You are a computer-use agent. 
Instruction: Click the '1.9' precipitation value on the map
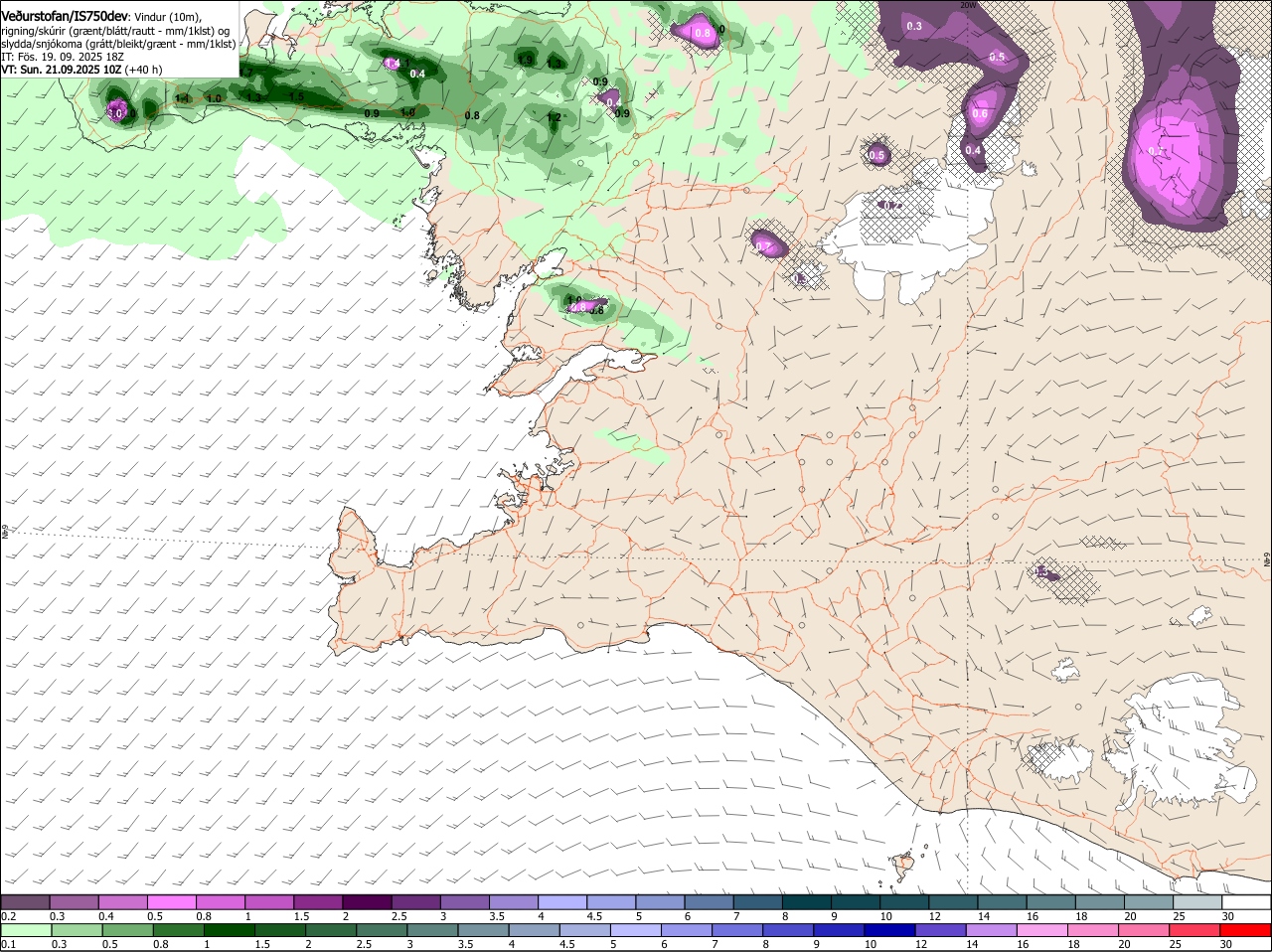(x=526, y=61)
